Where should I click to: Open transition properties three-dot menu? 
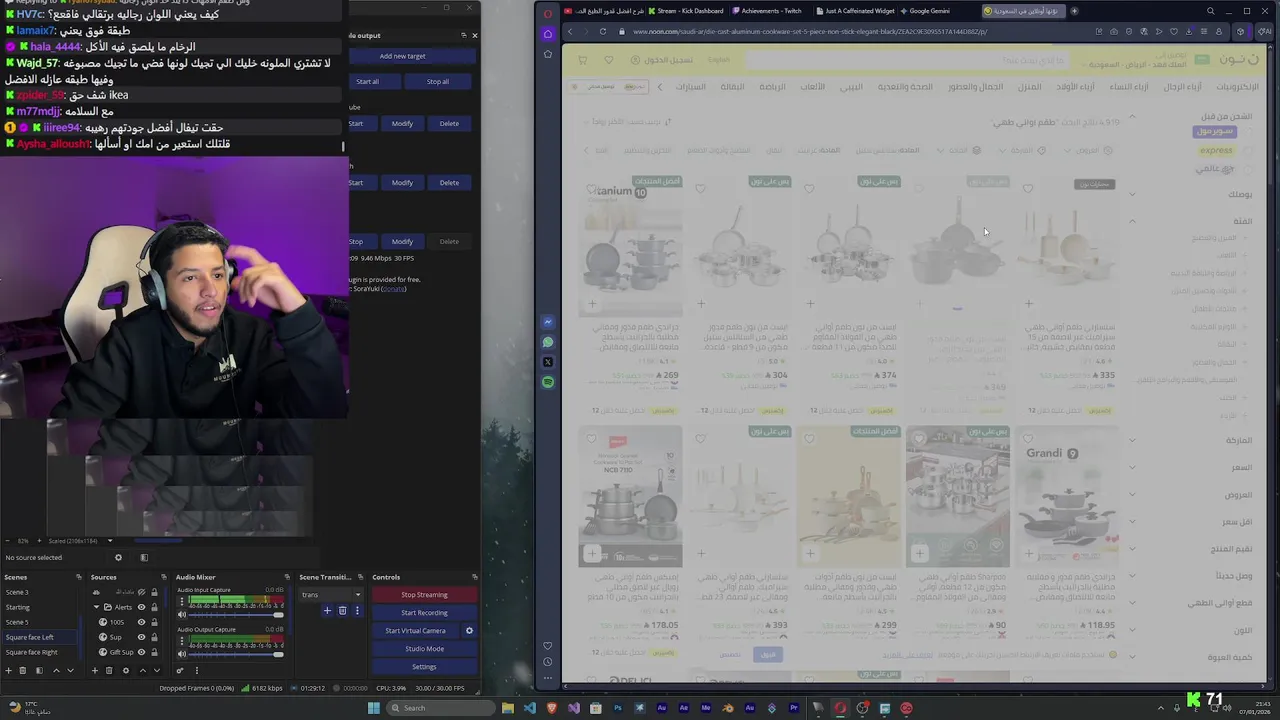click(355, 611)
